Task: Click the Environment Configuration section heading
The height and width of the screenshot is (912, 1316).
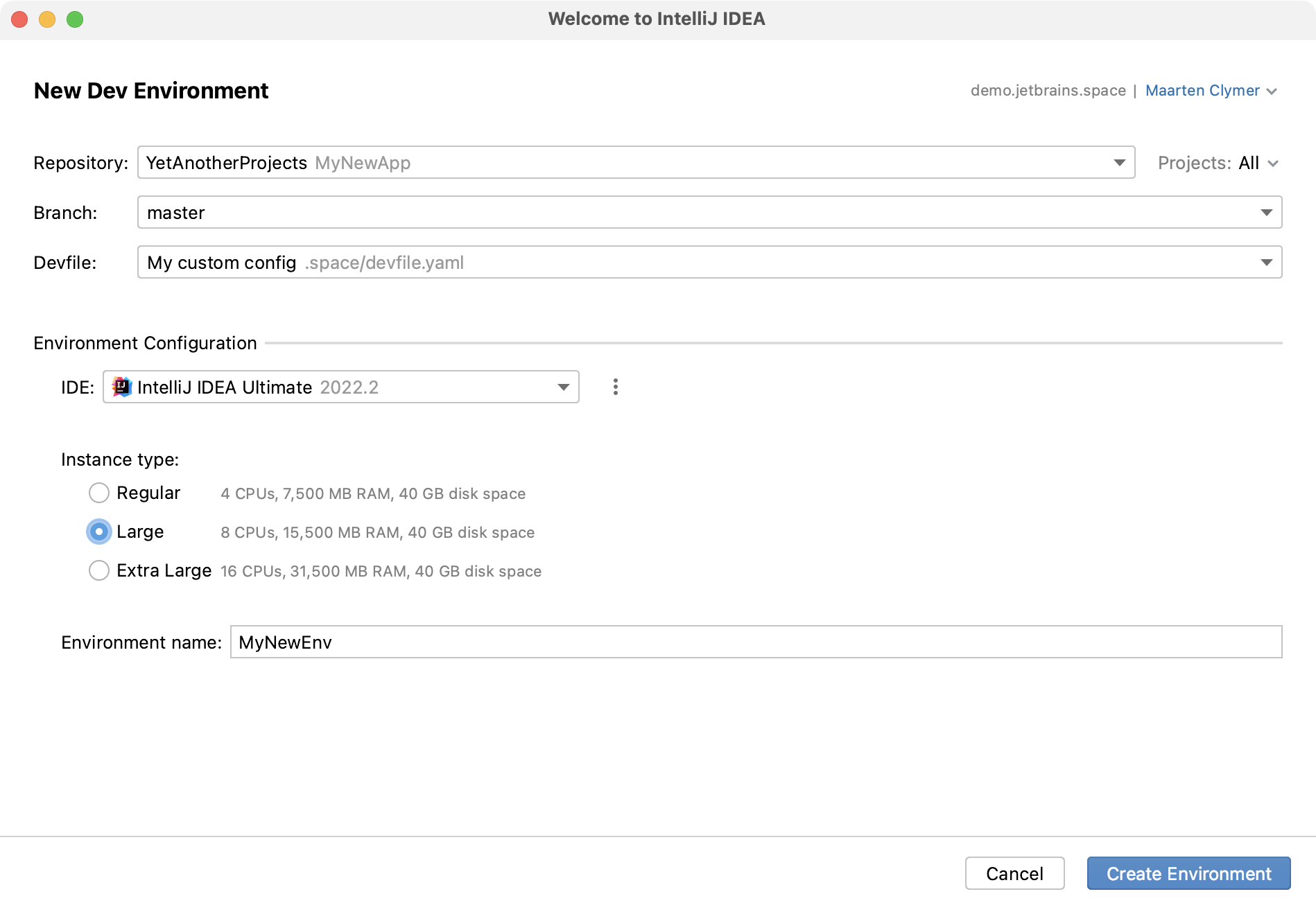Action: click(x=145, y=343)
